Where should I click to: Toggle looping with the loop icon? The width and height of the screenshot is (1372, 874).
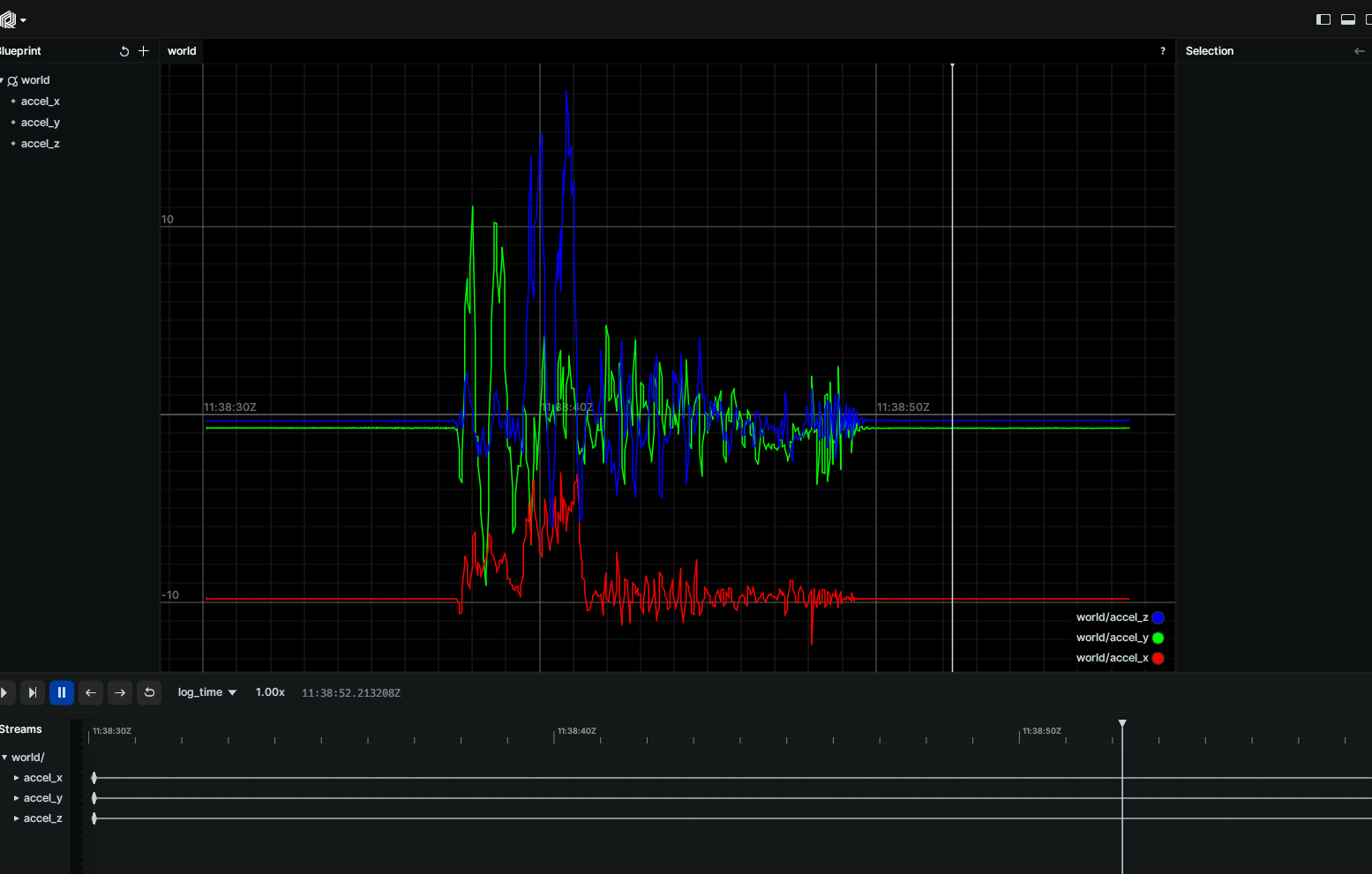point(149,692)
